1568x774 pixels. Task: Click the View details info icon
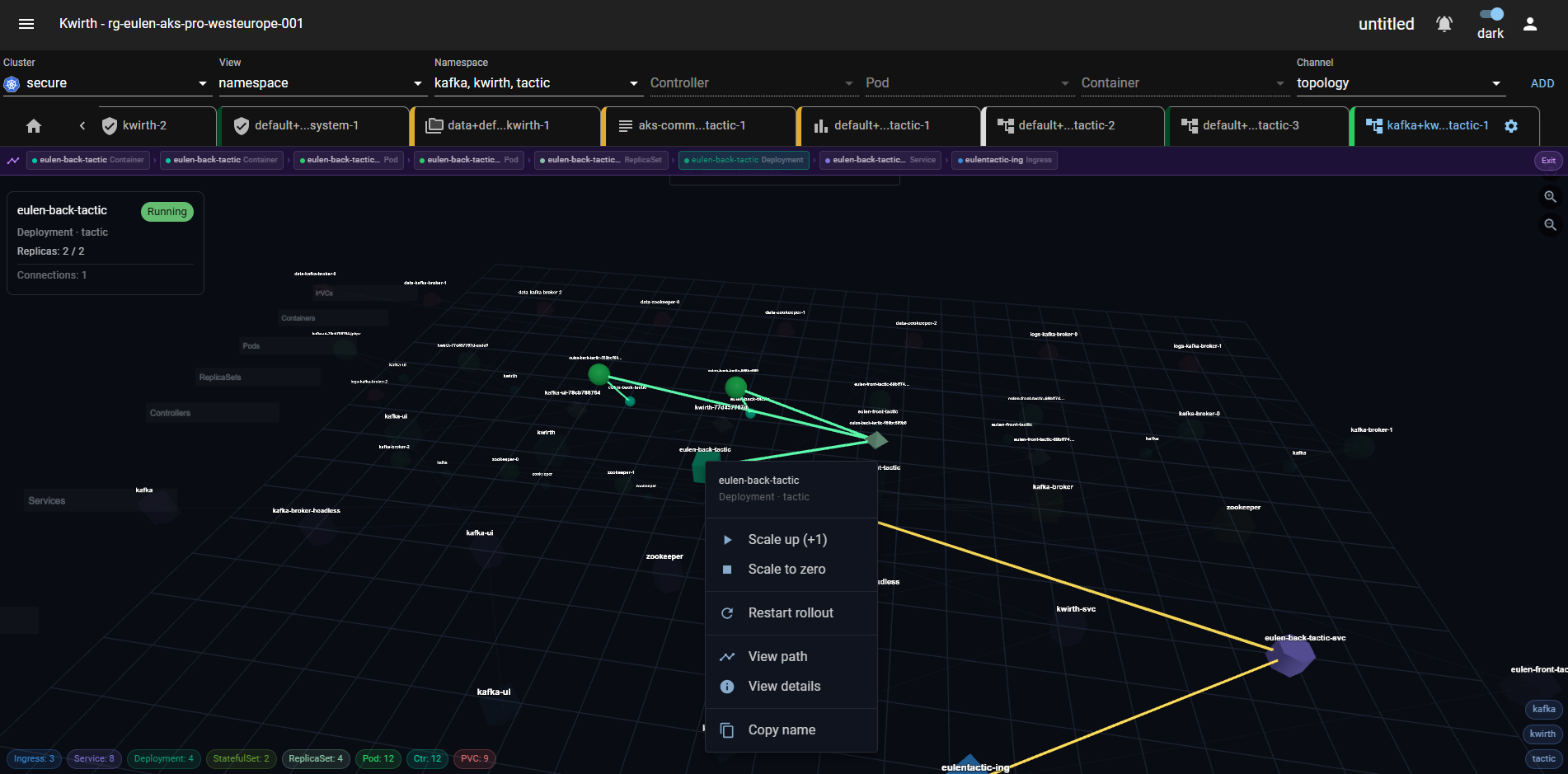727,687
